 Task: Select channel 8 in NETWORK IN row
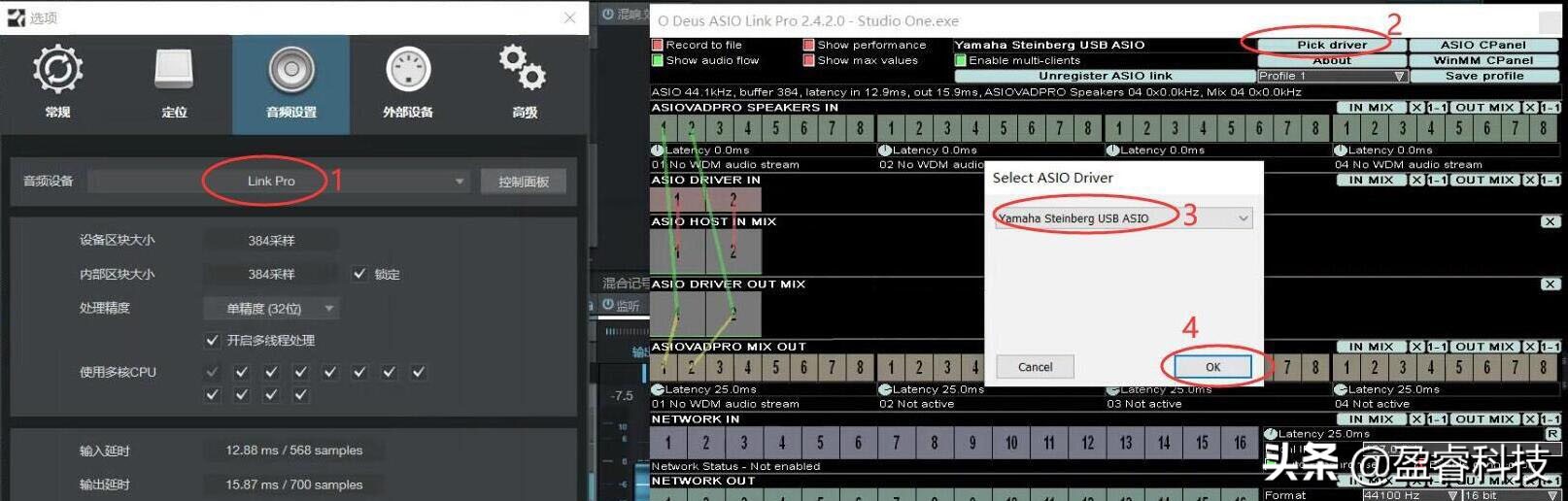[x=934, y=443]
